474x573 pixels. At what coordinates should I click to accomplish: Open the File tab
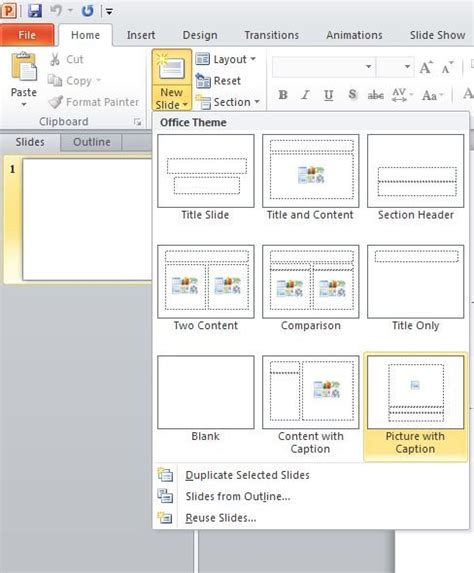(x=27, y=35)
